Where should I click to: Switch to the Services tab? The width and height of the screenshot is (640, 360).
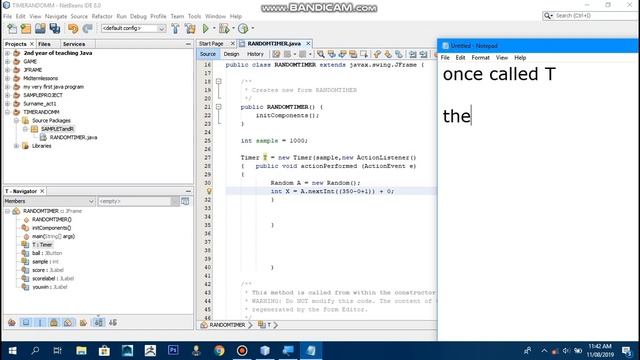tap(74, 44)
